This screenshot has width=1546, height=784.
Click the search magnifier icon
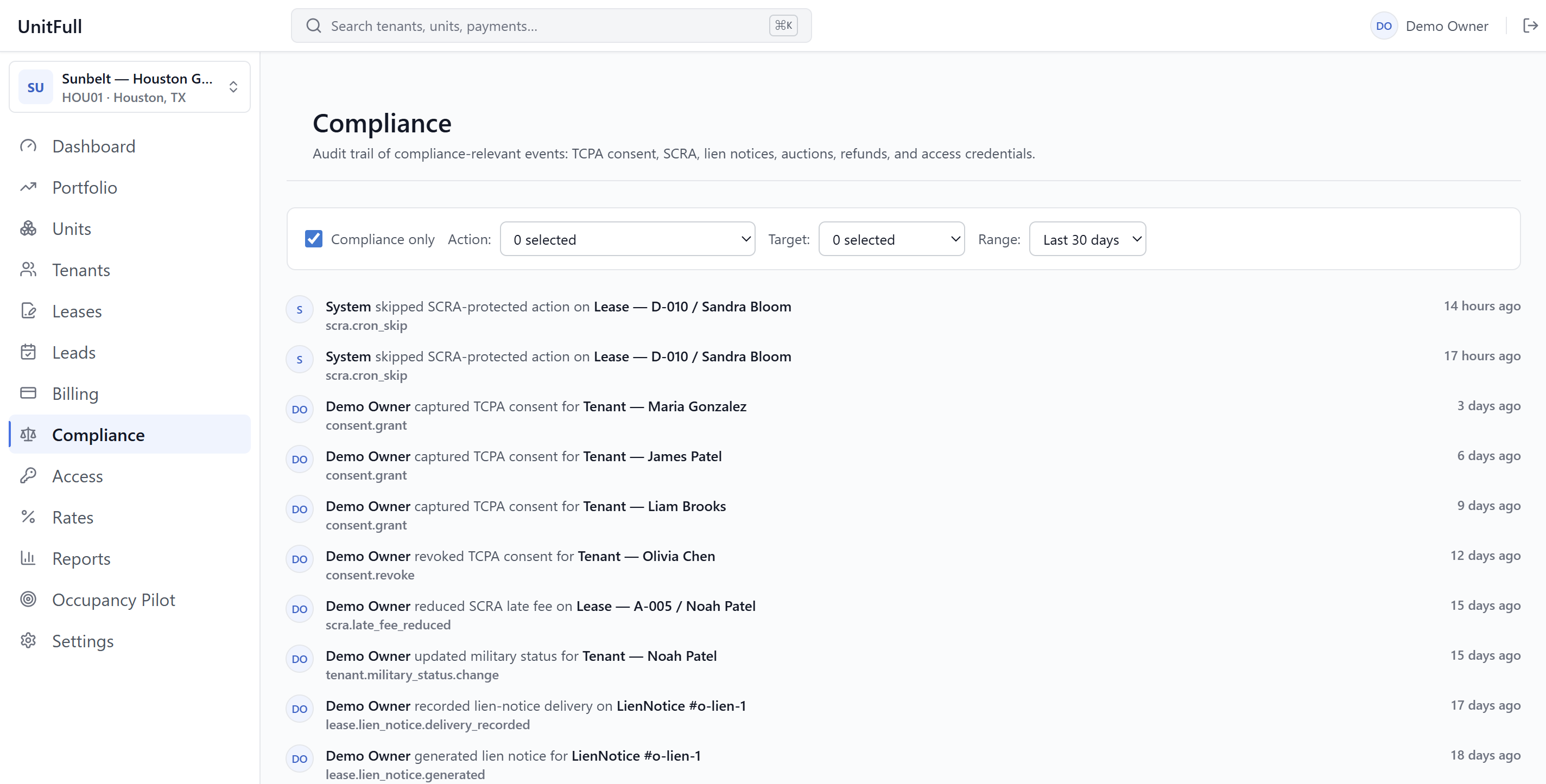tap(313, 26)
